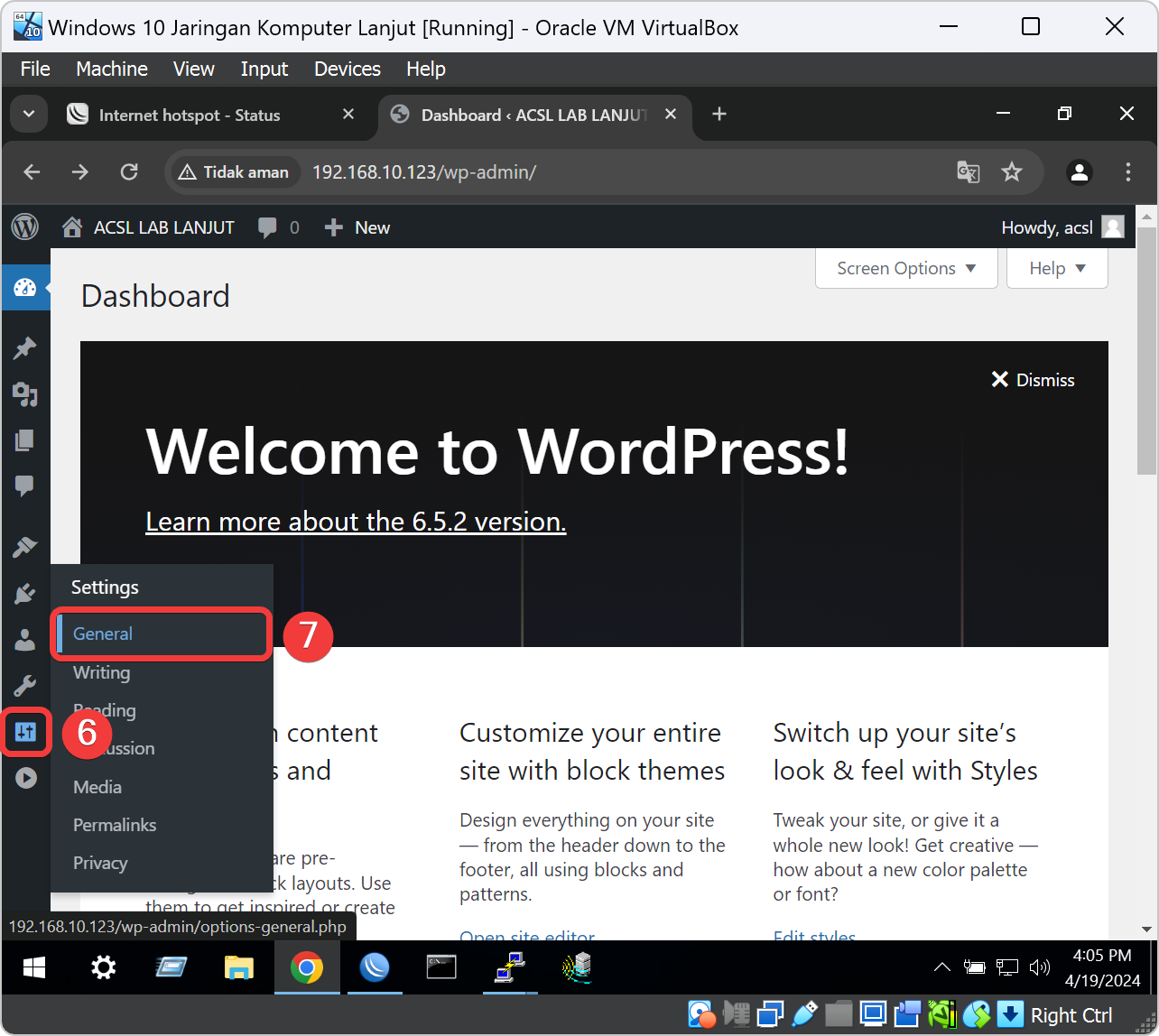The image size is (1159, 1036).
Task: Open the Plugins plug sidebar icon
Action: (x=25, y=593)
